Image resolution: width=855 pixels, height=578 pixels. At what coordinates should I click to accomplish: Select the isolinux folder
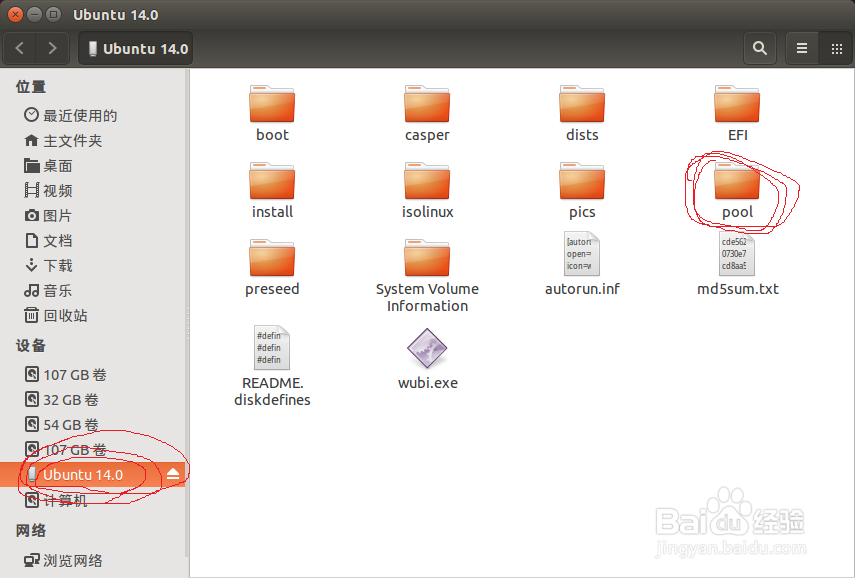point(427,190)
